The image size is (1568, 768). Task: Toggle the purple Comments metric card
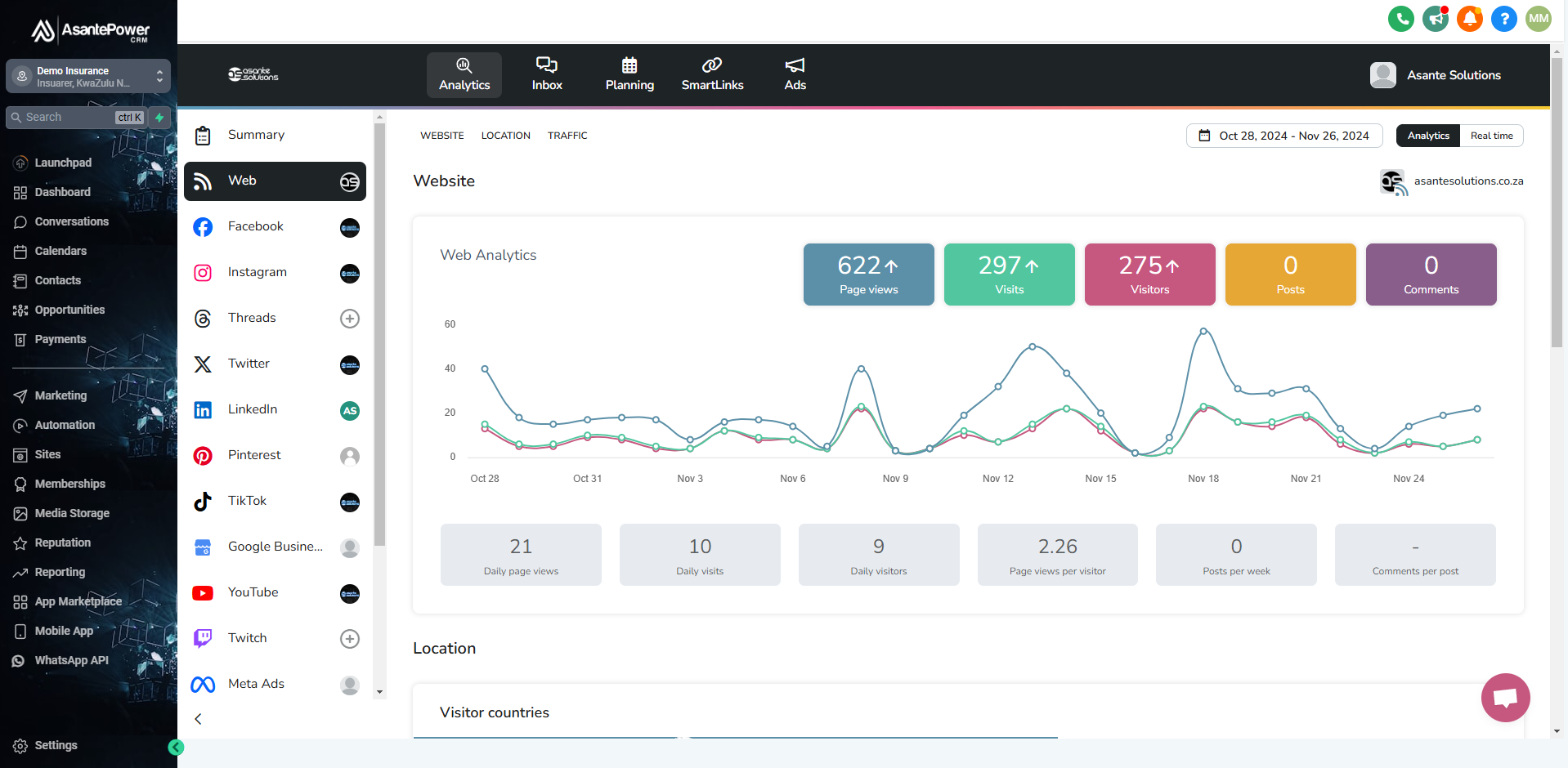point(1431,275)
